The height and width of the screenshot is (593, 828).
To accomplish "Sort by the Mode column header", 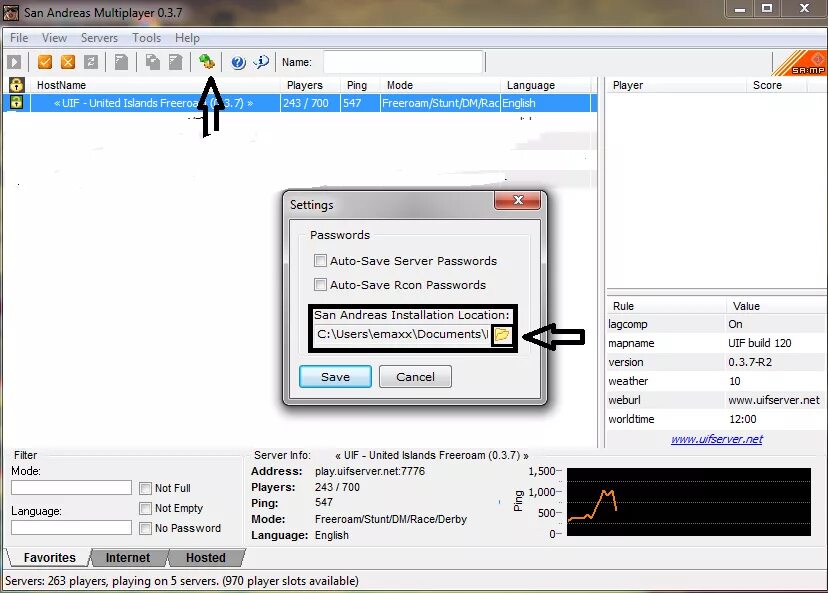I will pos(441,85).
